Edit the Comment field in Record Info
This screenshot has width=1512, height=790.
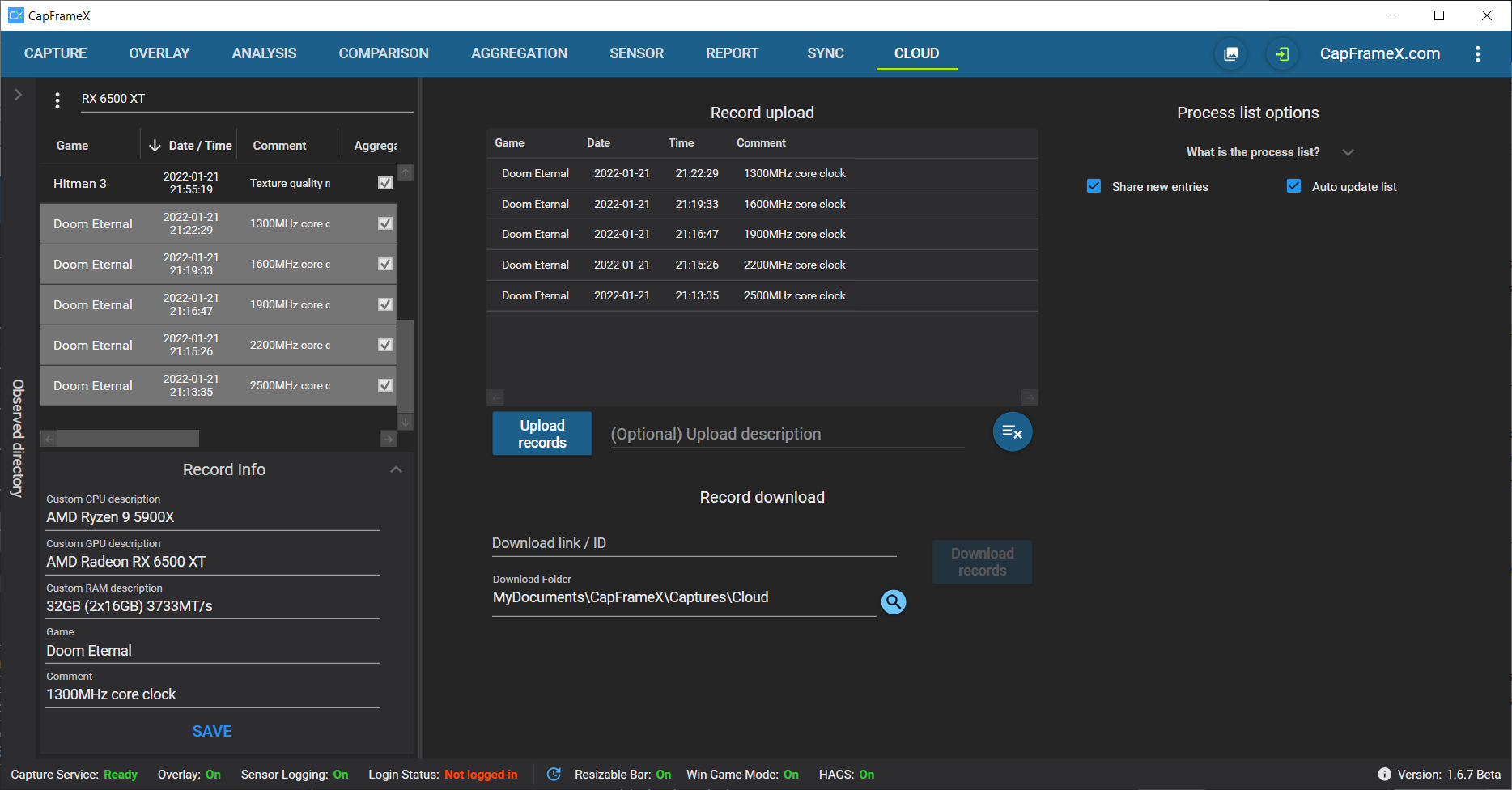click(x=213, y=694)
